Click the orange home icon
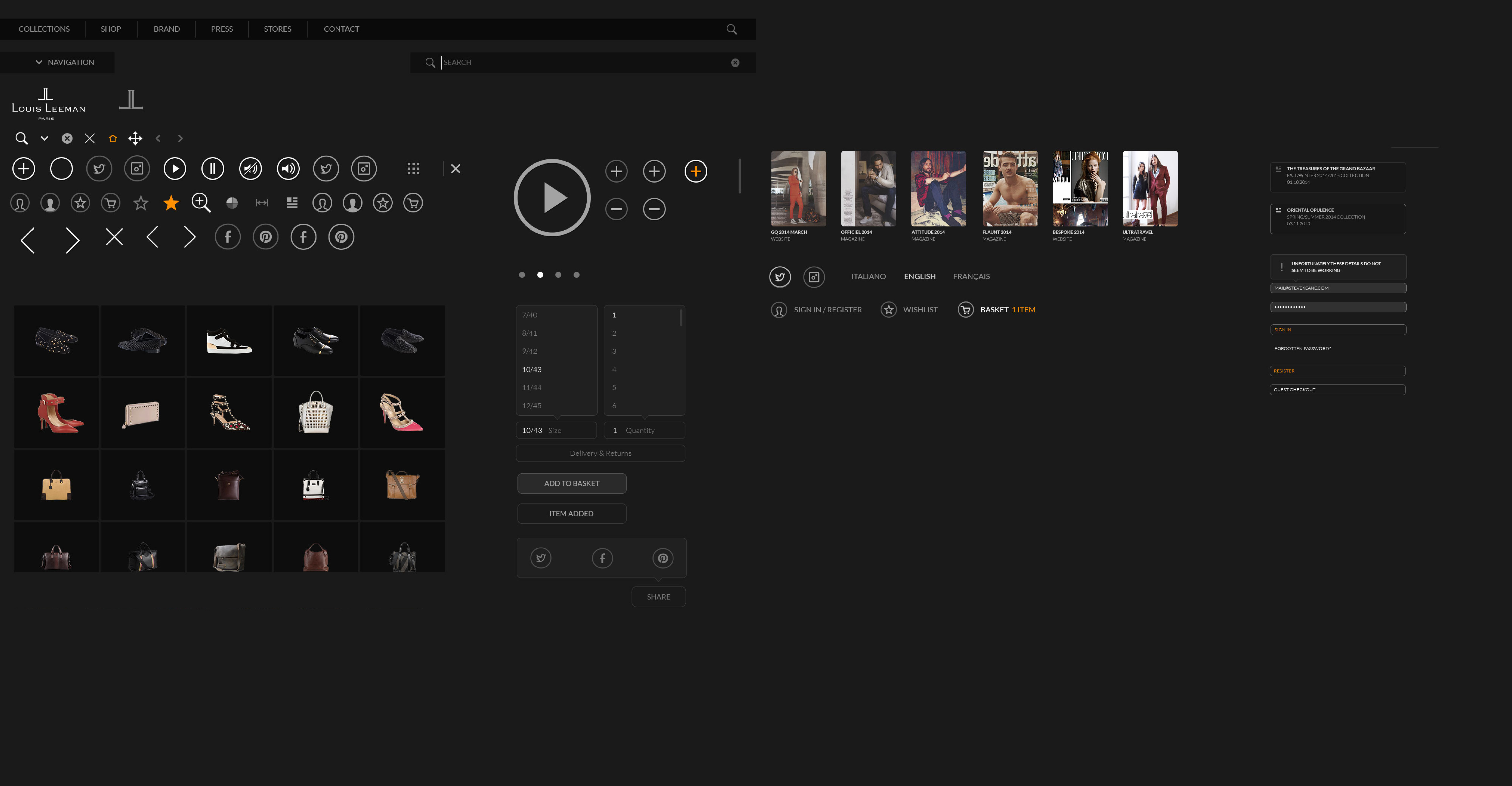Screen dimensions: 1512x786 tap(113, 138)
